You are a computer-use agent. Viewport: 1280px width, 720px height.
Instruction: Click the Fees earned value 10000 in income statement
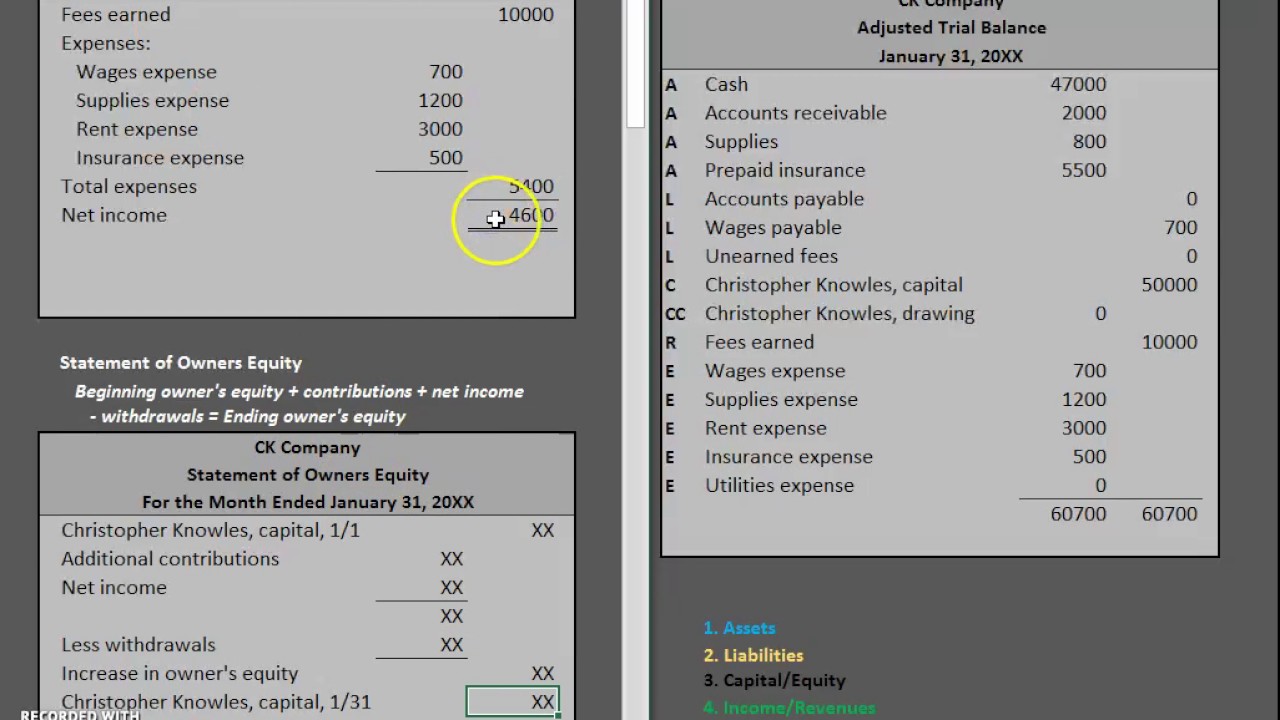pos(525,15)
